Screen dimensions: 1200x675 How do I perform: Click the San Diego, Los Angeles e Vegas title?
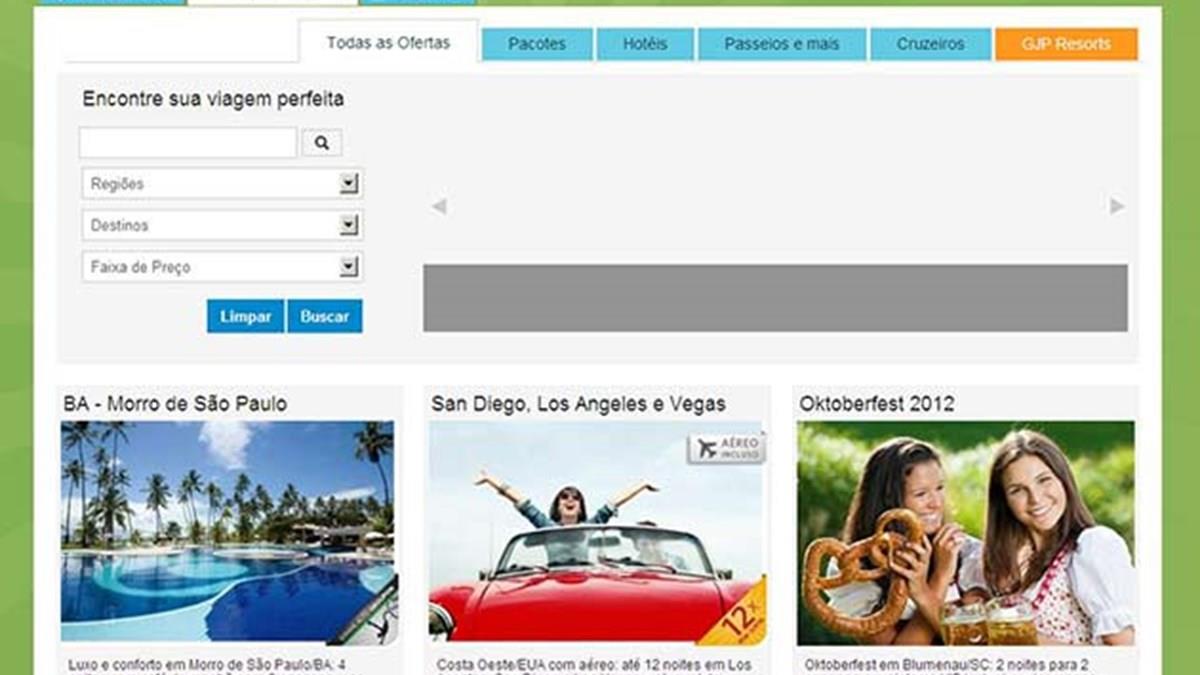point(579,404)
